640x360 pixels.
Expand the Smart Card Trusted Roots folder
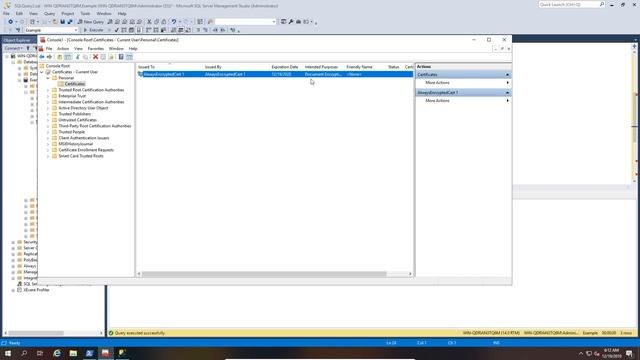(x=48, y=156)
